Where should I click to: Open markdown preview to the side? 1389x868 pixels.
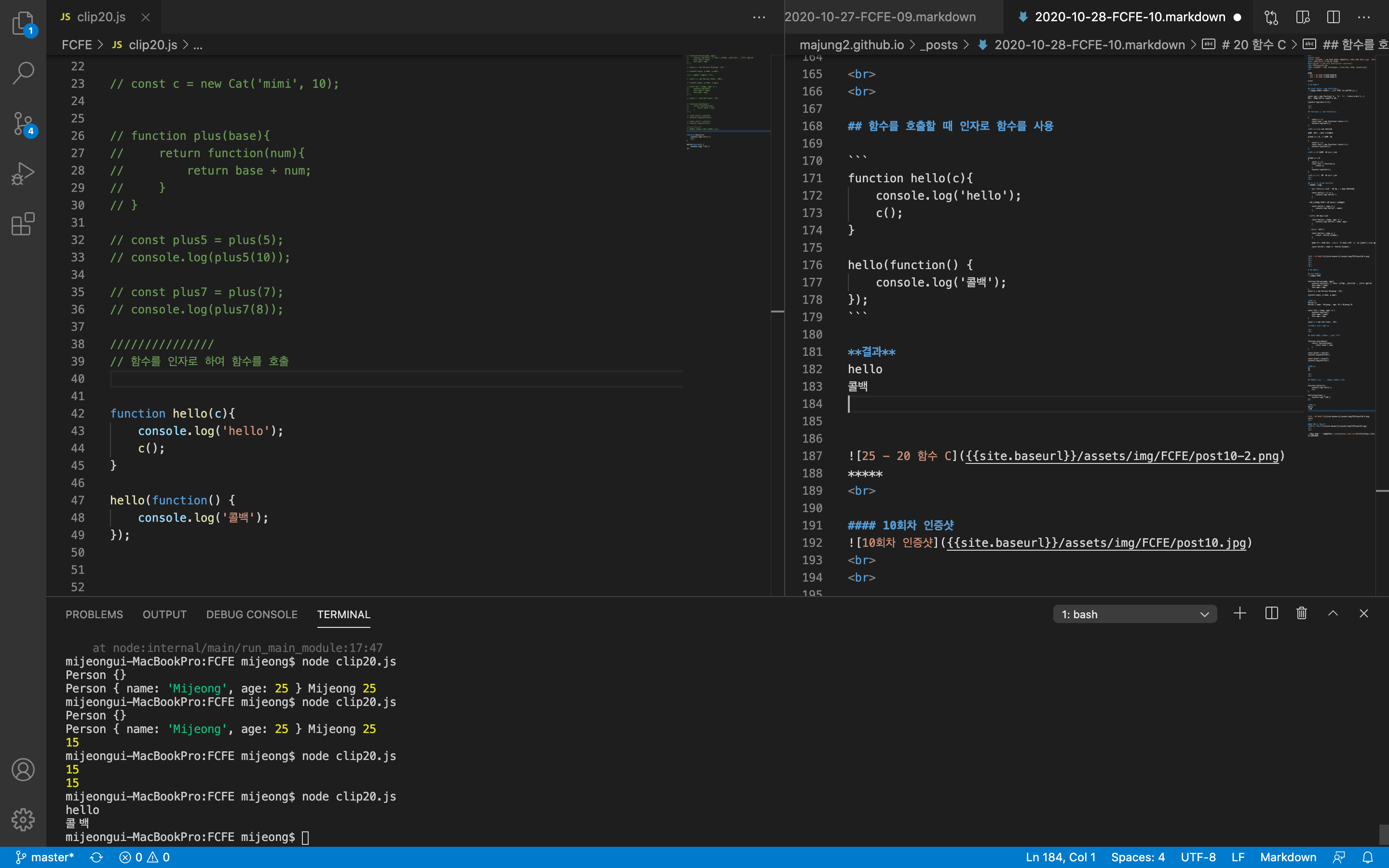coord(1303,17)
